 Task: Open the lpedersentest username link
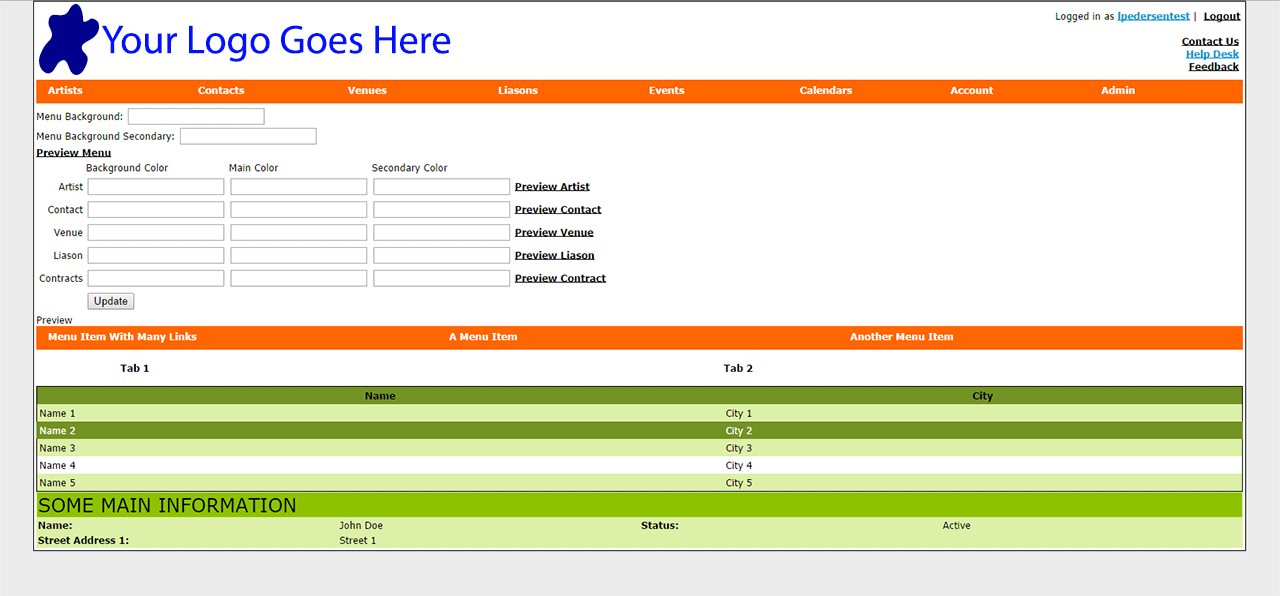click(x=1153, y=16)
